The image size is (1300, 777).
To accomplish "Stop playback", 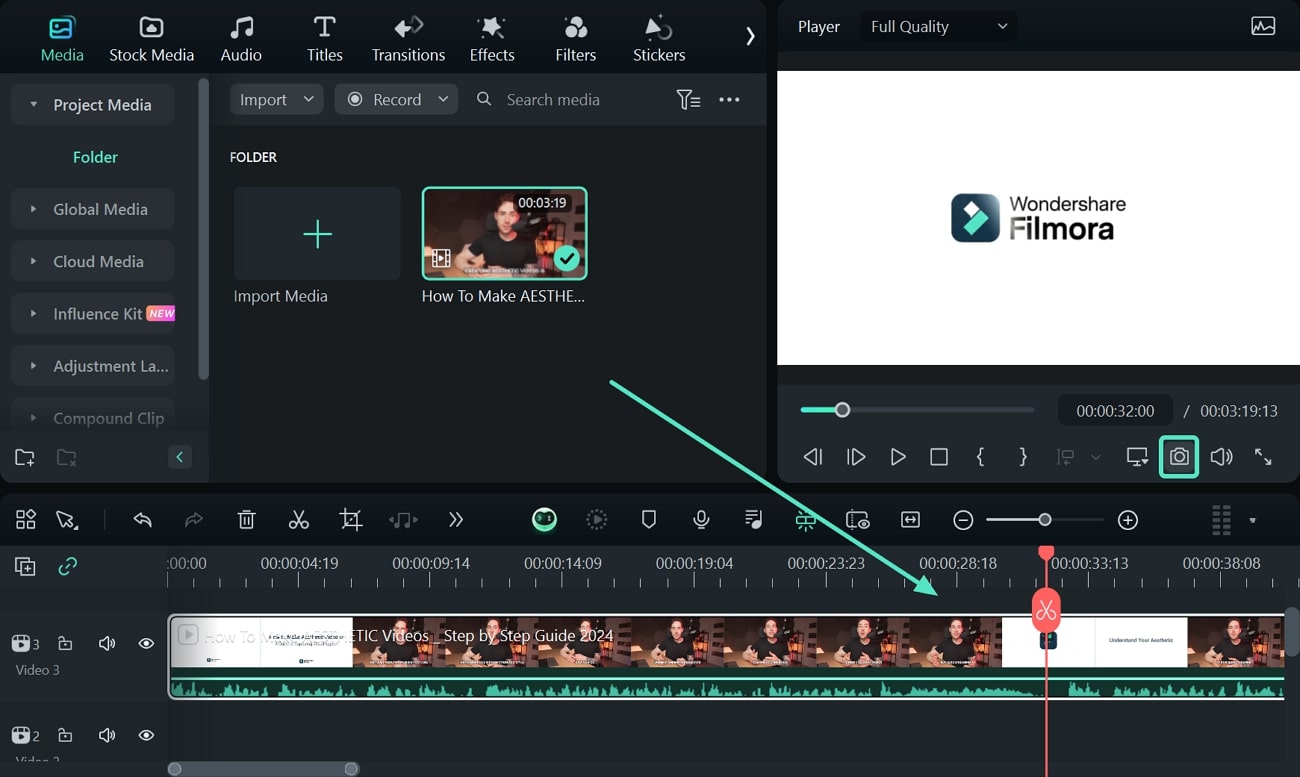I will pos(939,457).
